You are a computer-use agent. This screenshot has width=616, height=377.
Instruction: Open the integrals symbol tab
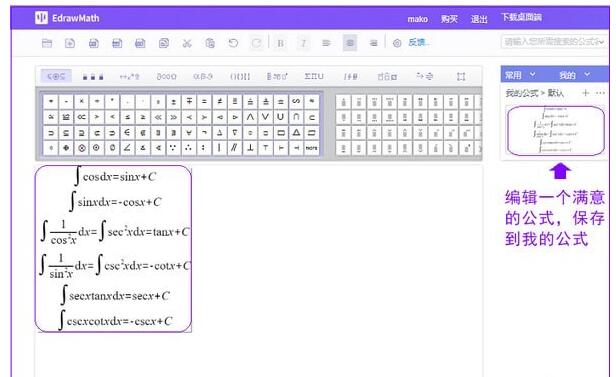tap(350, 77)
